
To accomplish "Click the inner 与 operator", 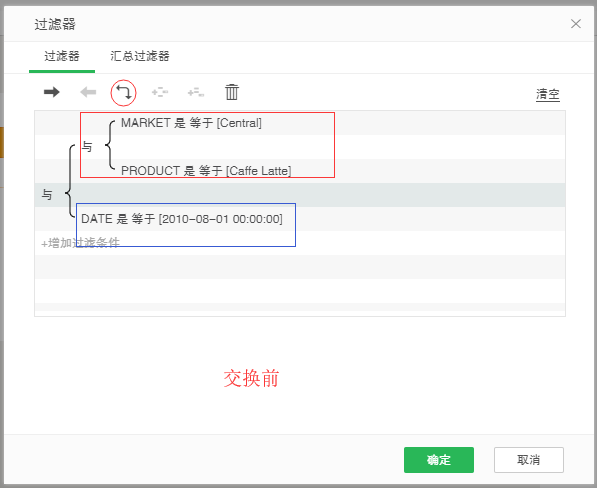I will point(87,147).
